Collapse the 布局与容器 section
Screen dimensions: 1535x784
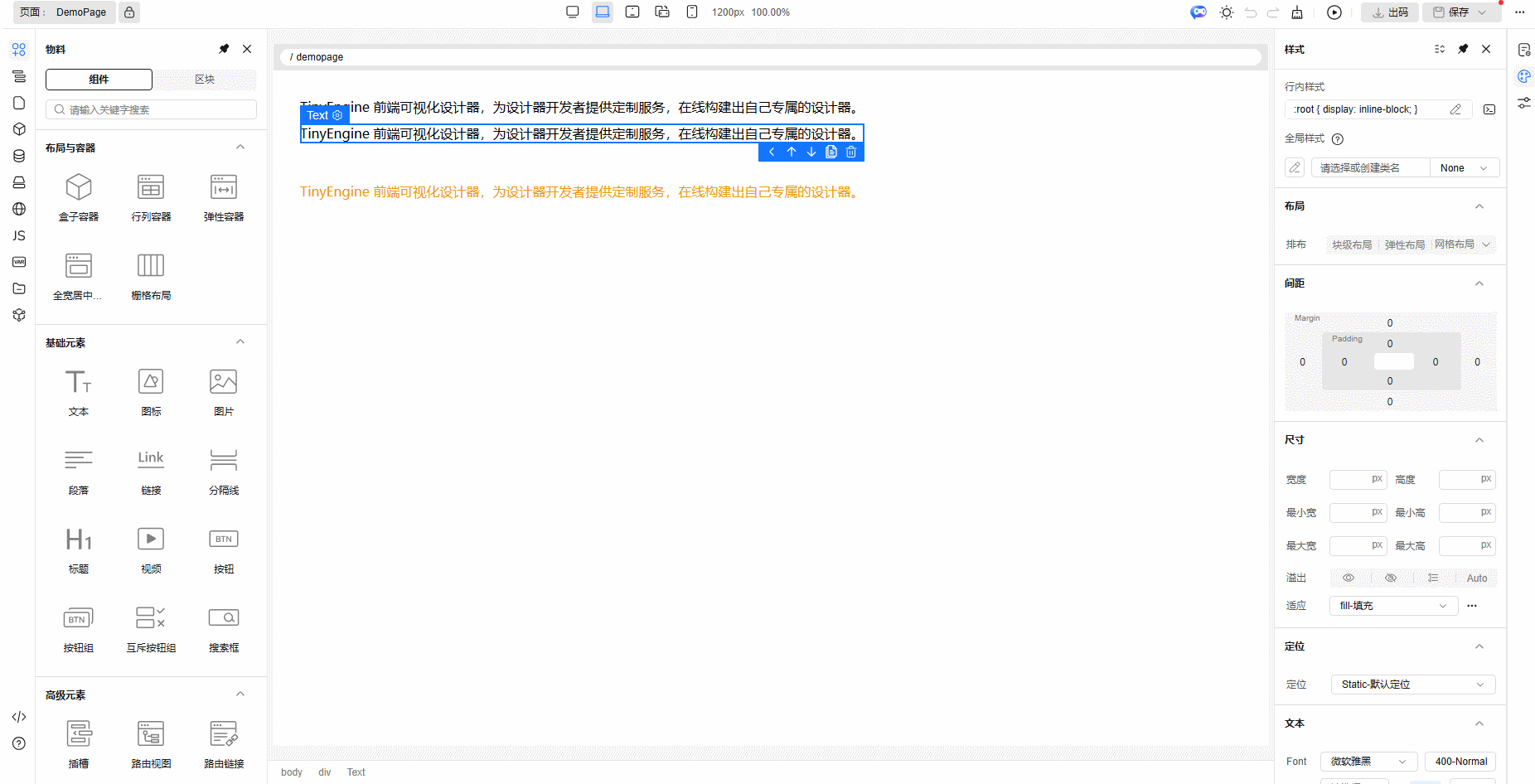[x=240, y=148]
